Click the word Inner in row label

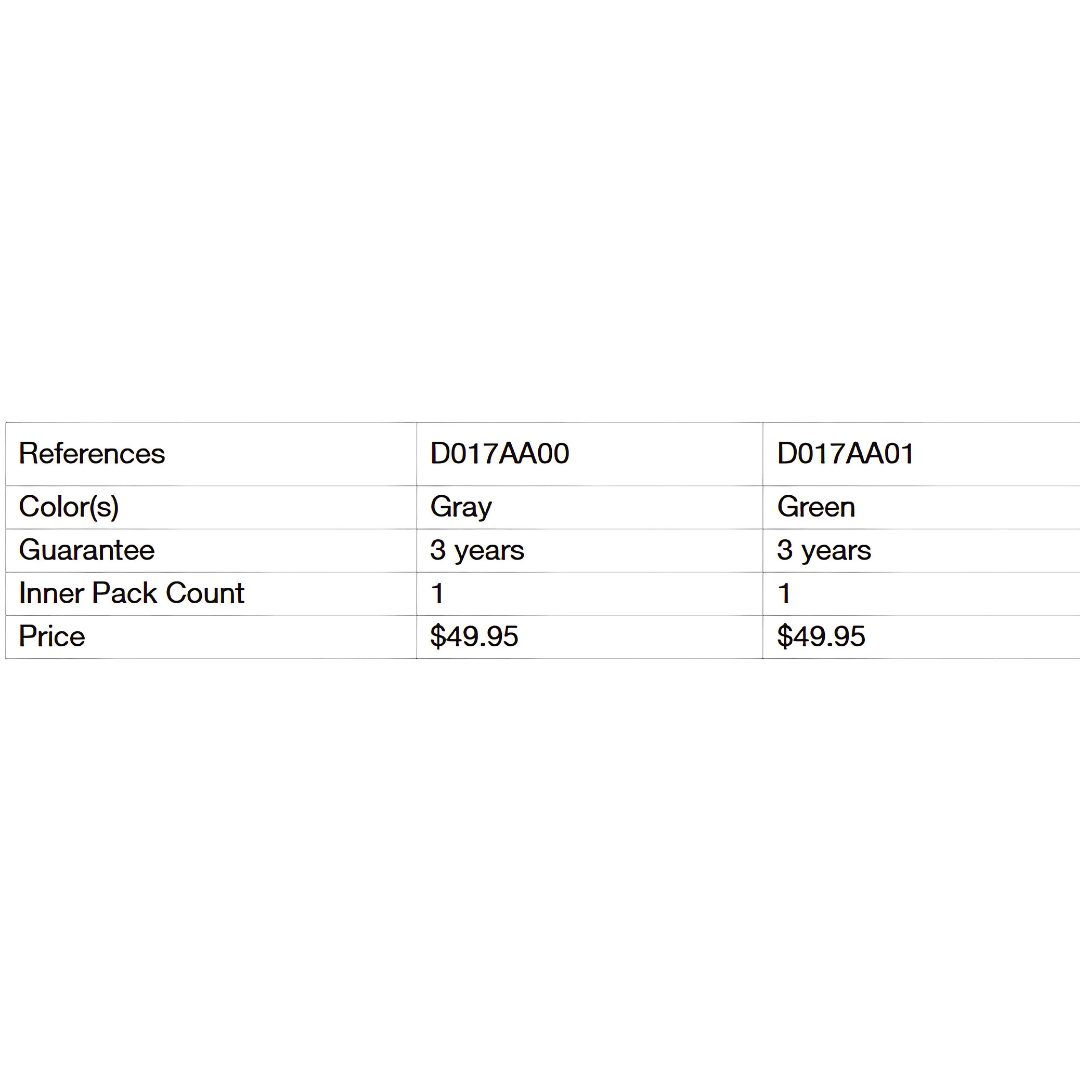pos(51,593)
